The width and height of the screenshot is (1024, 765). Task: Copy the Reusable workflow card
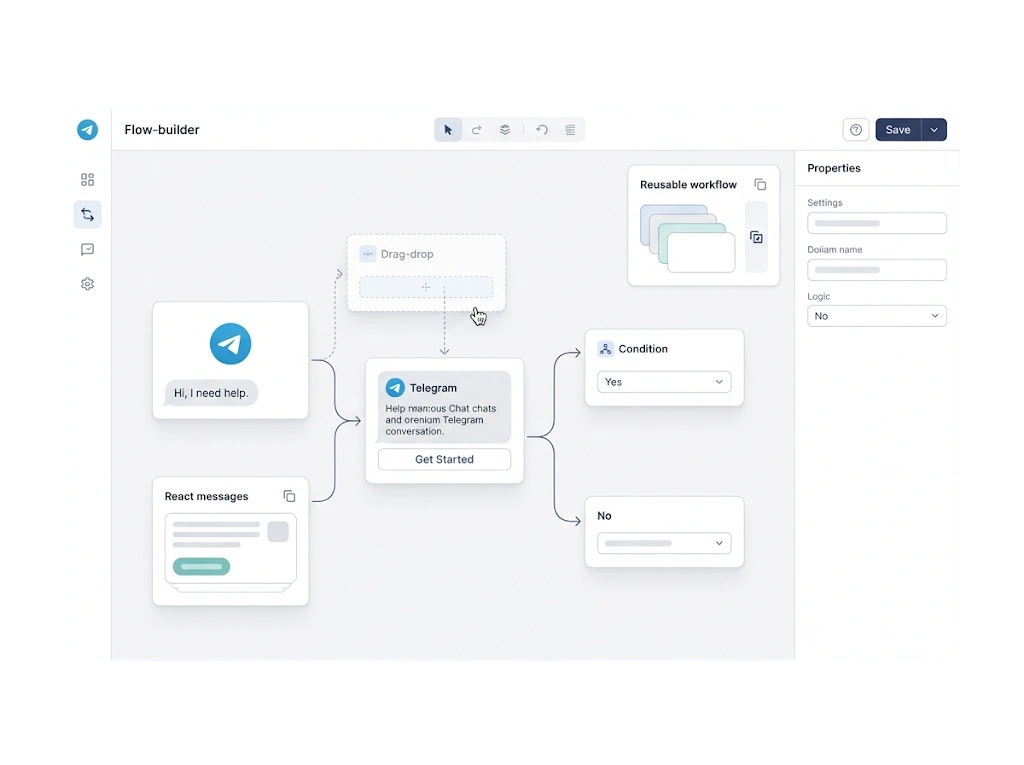coord(760,184)
